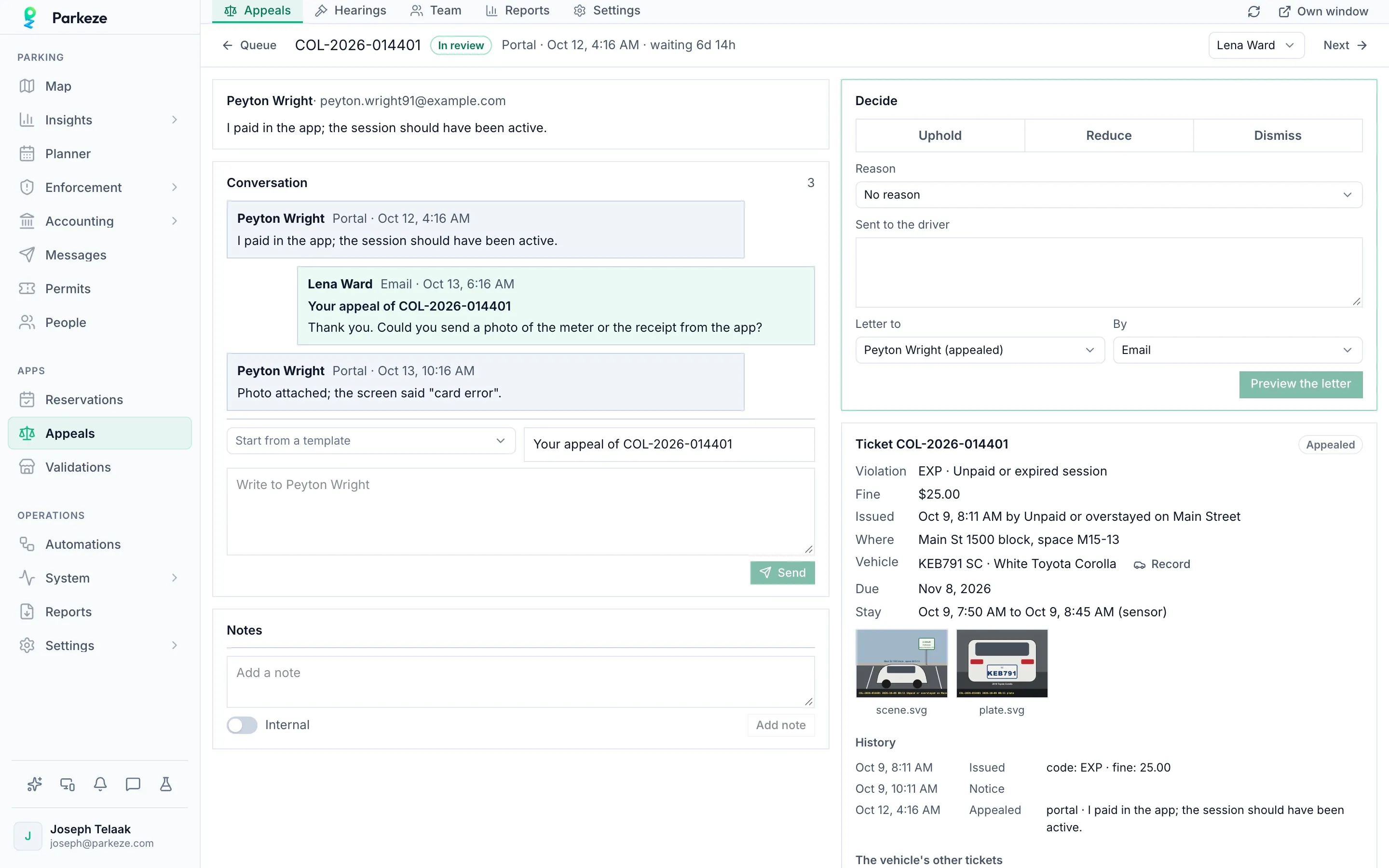Open Reservations app
This screenshot has height=868, width=1389.
click(99, 400)
